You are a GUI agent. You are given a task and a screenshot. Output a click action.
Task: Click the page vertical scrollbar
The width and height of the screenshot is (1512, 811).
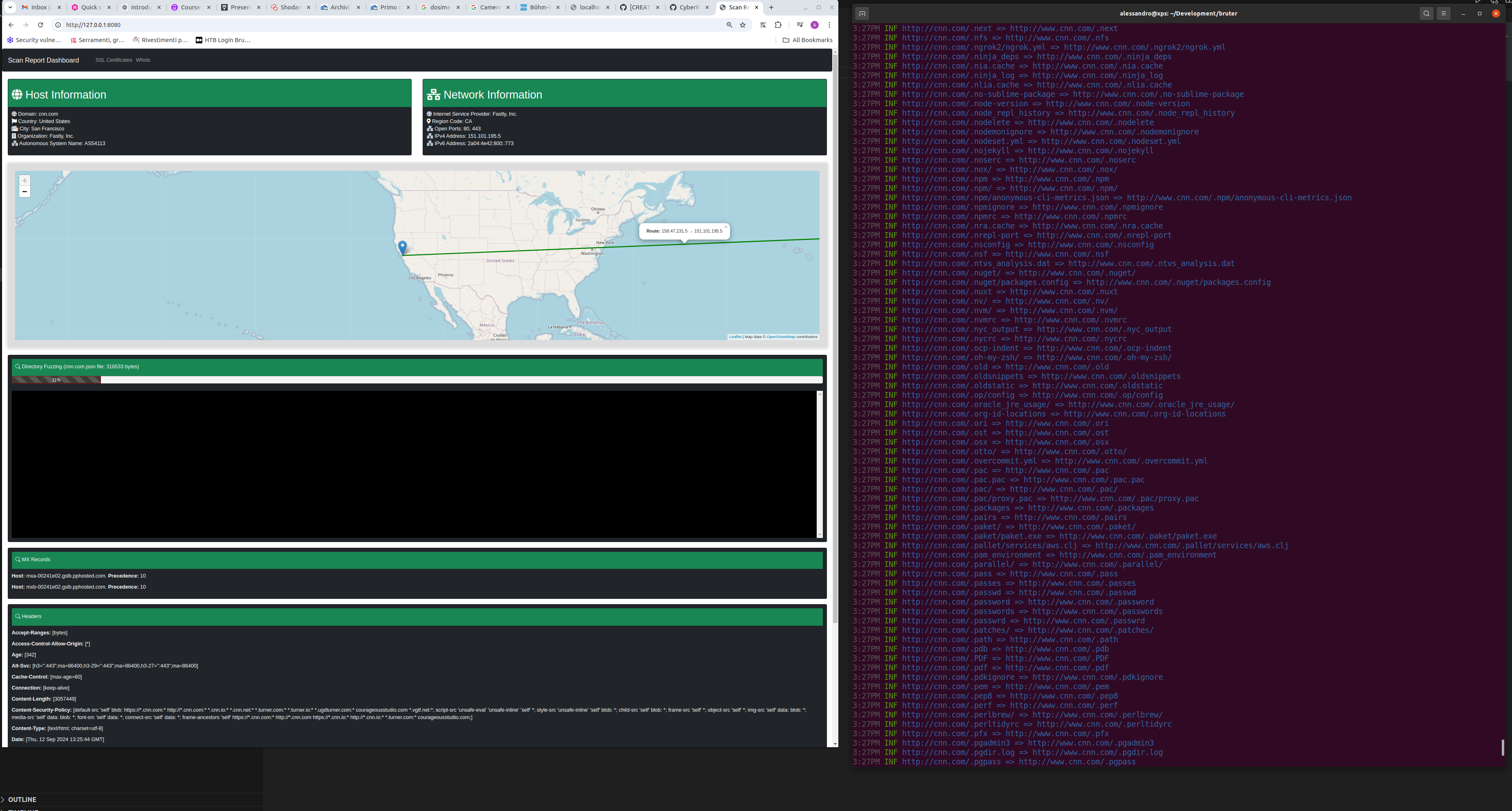click(835, 339)
